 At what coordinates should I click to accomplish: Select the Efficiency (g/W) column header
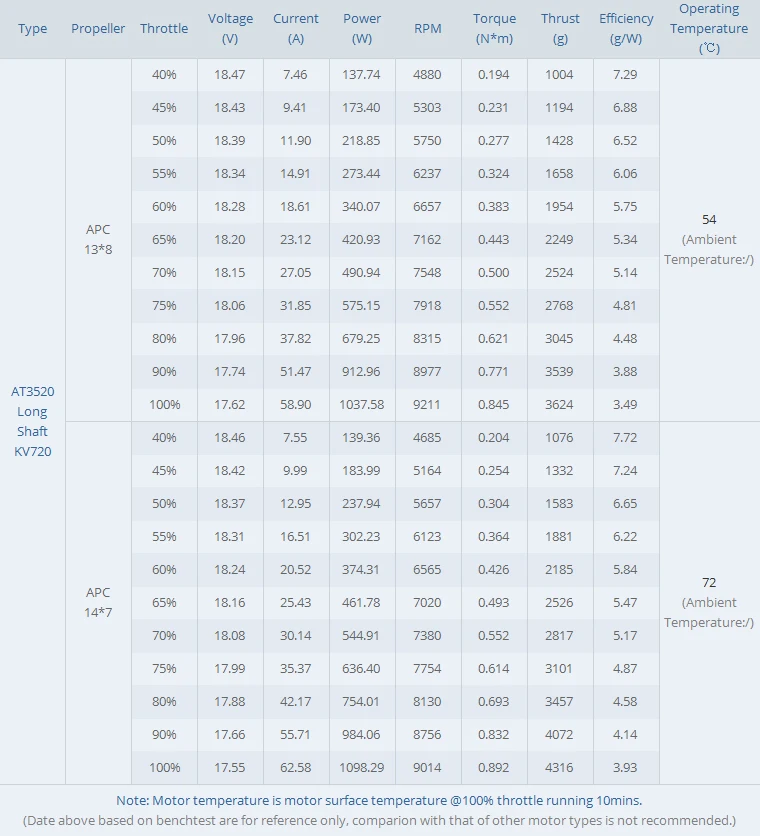626,29
